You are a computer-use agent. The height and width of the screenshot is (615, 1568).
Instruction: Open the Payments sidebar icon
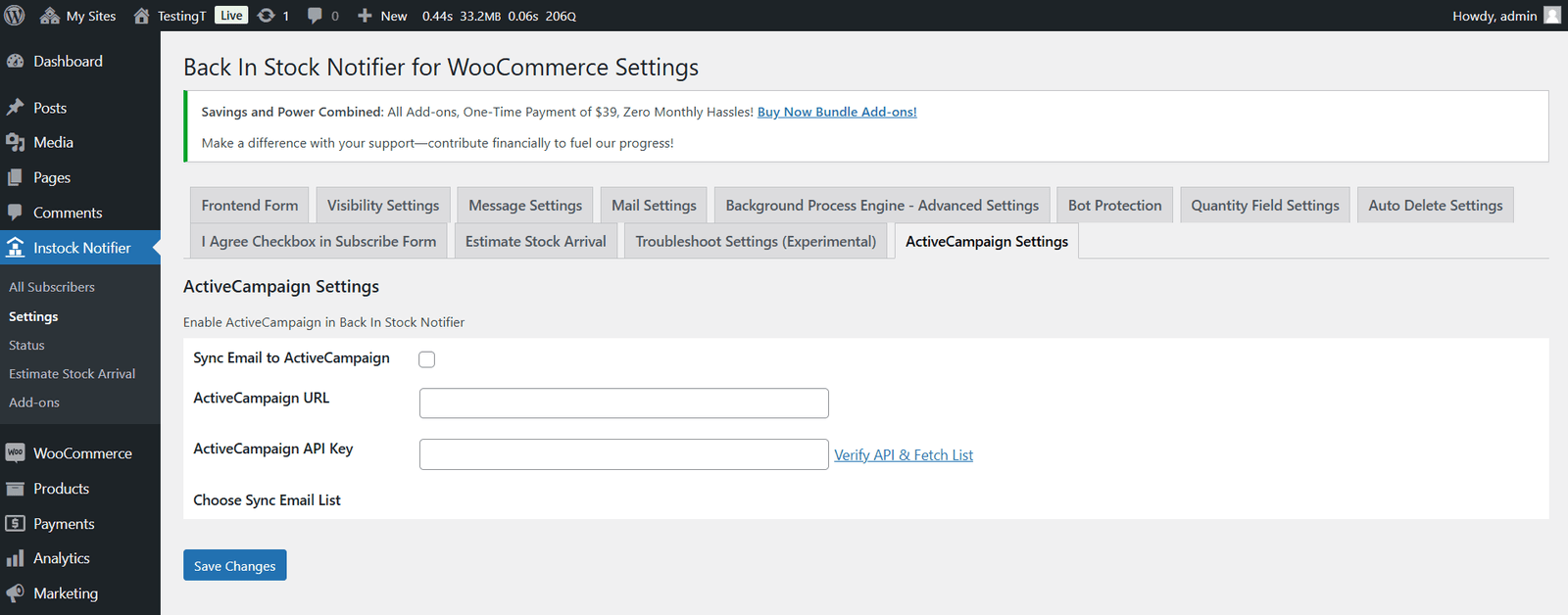(15, 524)
